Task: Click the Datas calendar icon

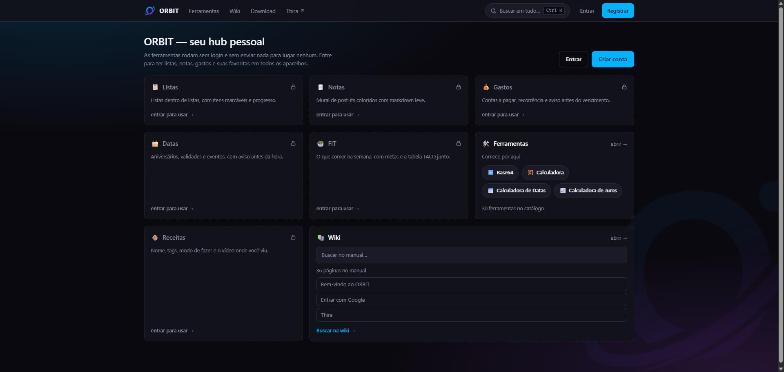Action: click(155, 144)
